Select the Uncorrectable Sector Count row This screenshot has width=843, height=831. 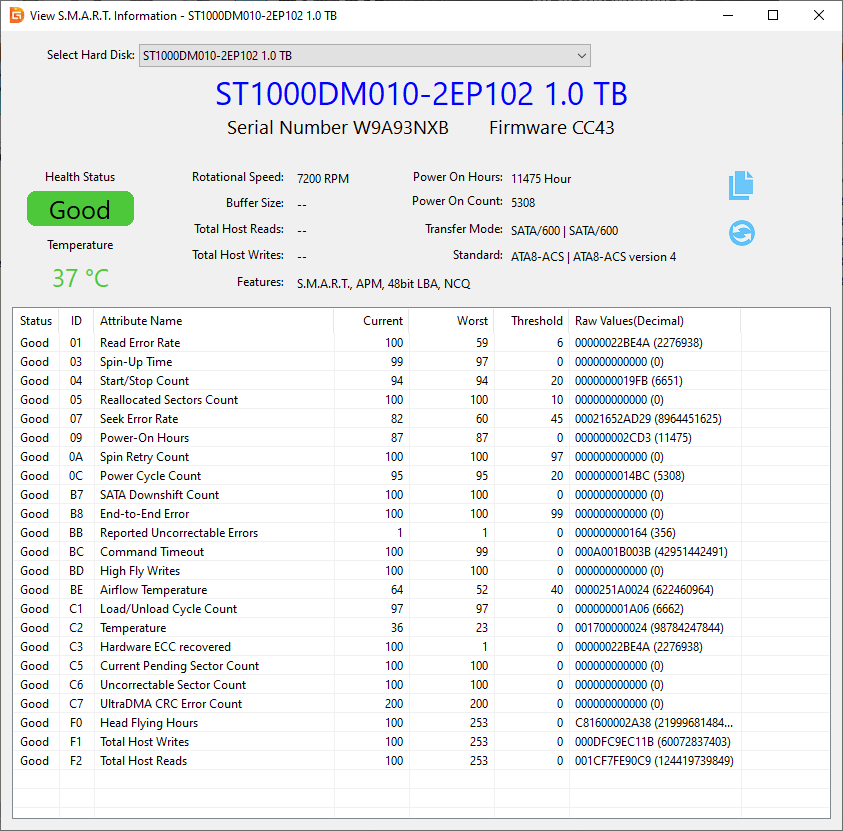pyautogui.click(x=422, y=685)
